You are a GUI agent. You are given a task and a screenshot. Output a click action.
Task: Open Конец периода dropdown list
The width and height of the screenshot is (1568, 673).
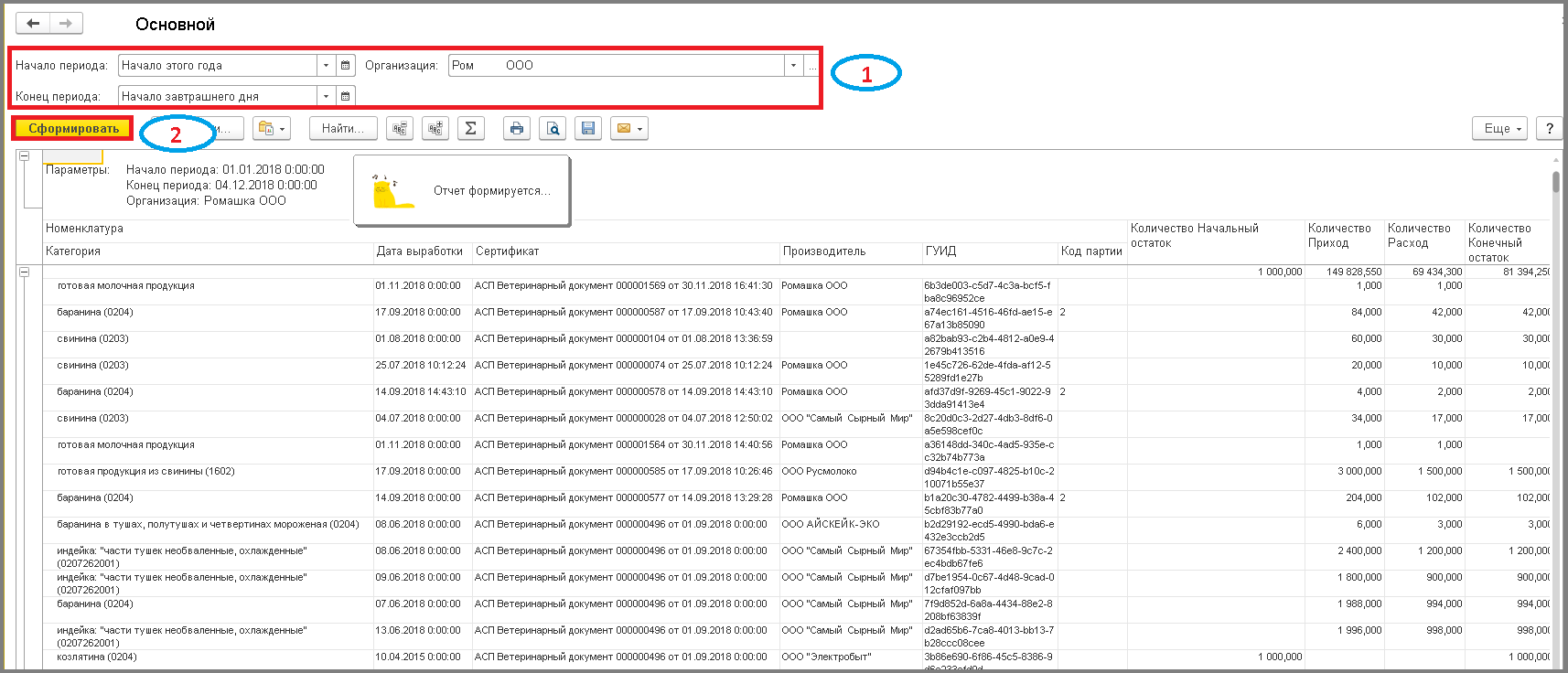coord(327,96)
